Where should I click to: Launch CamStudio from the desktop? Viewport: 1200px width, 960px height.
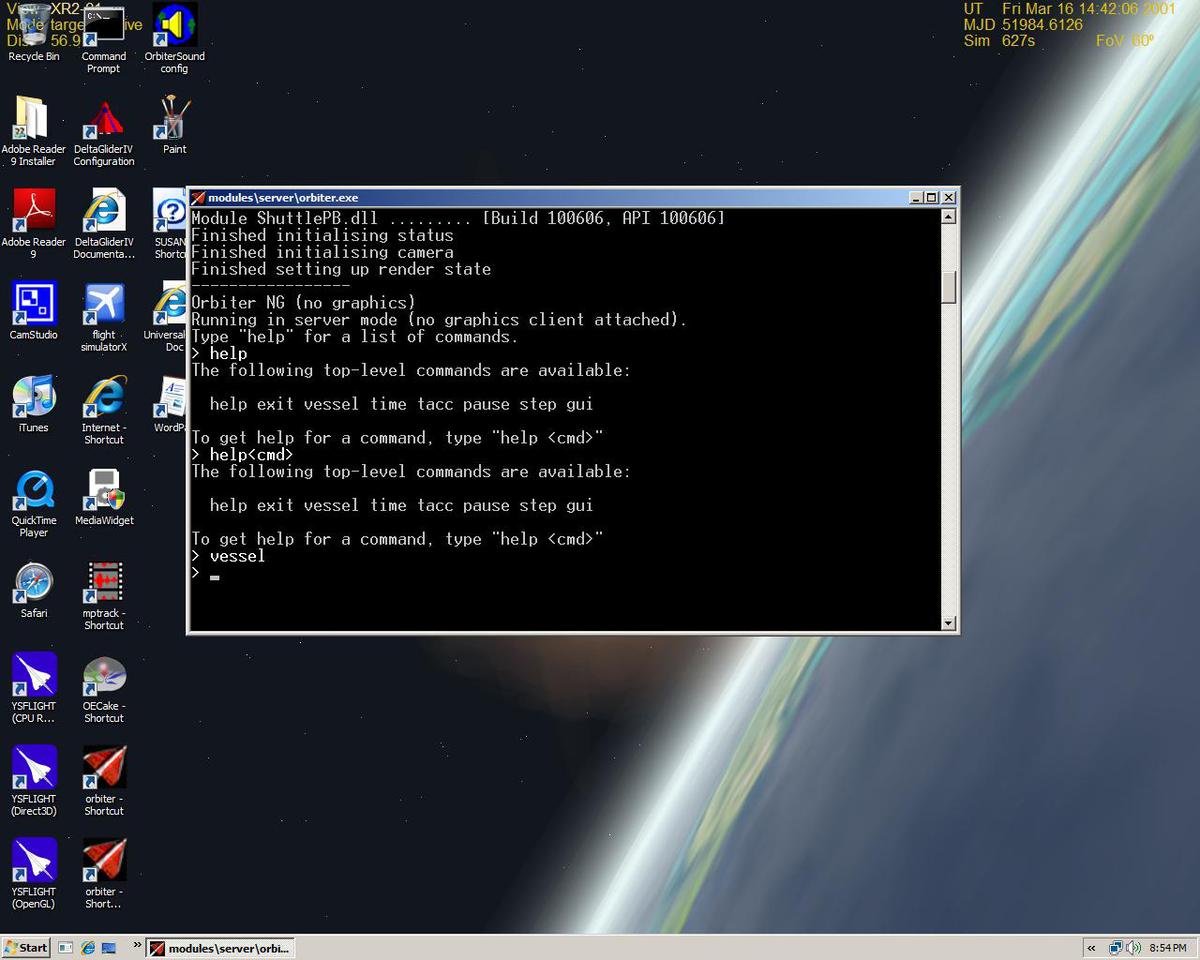[x=34, y=310]
